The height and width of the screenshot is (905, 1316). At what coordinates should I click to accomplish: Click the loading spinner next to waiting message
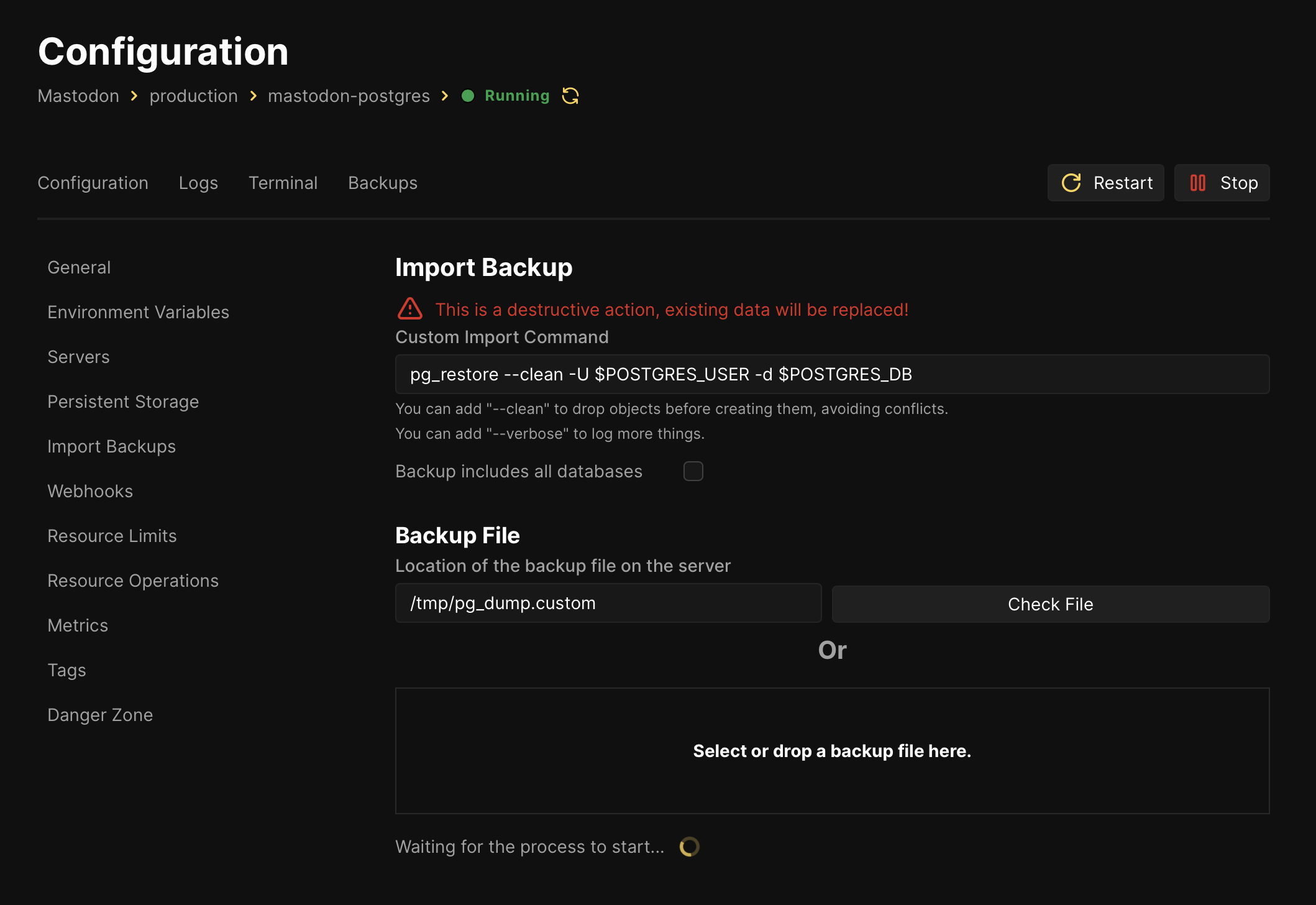coord(689,846)
